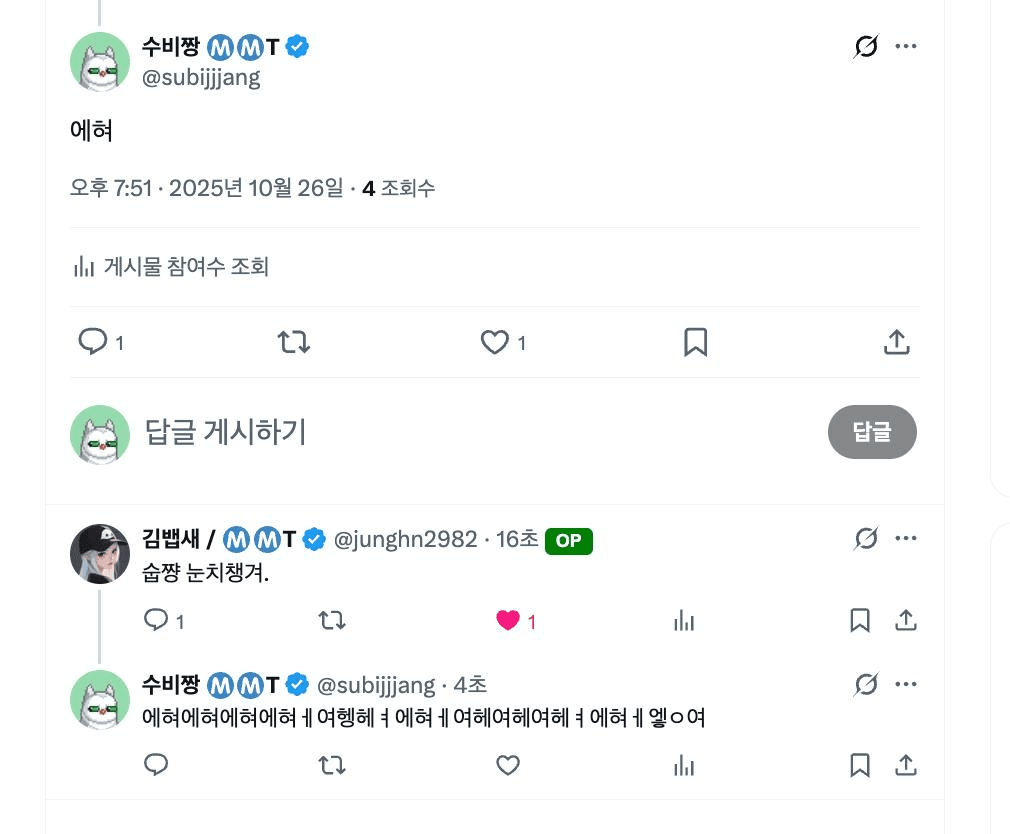This screenshot has width=1010, height=834.
Task: Click the 답글 submit button
Action: pyautogui.click(x=872, y=432)
